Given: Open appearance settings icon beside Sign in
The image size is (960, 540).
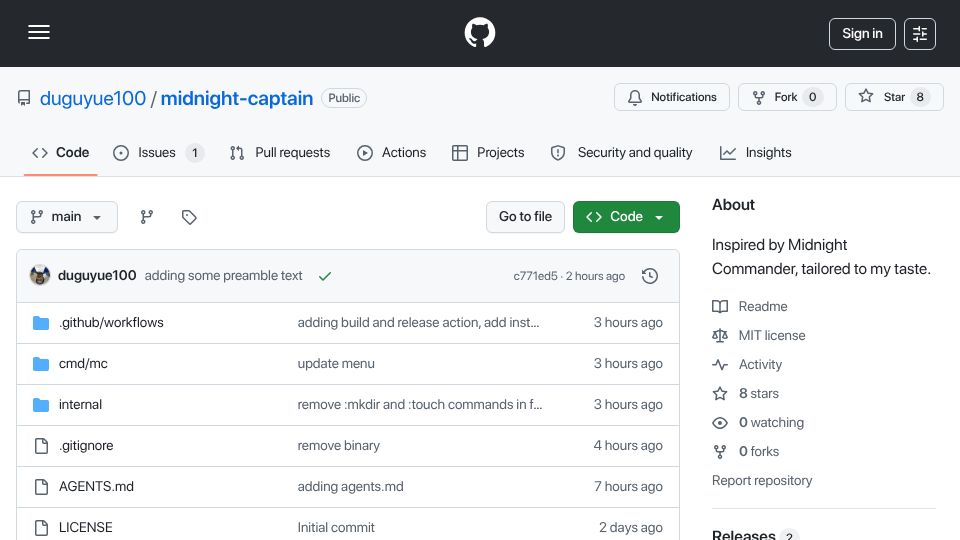Looking at the screenshot, I should pyautogui.click(x=920, y=34).
